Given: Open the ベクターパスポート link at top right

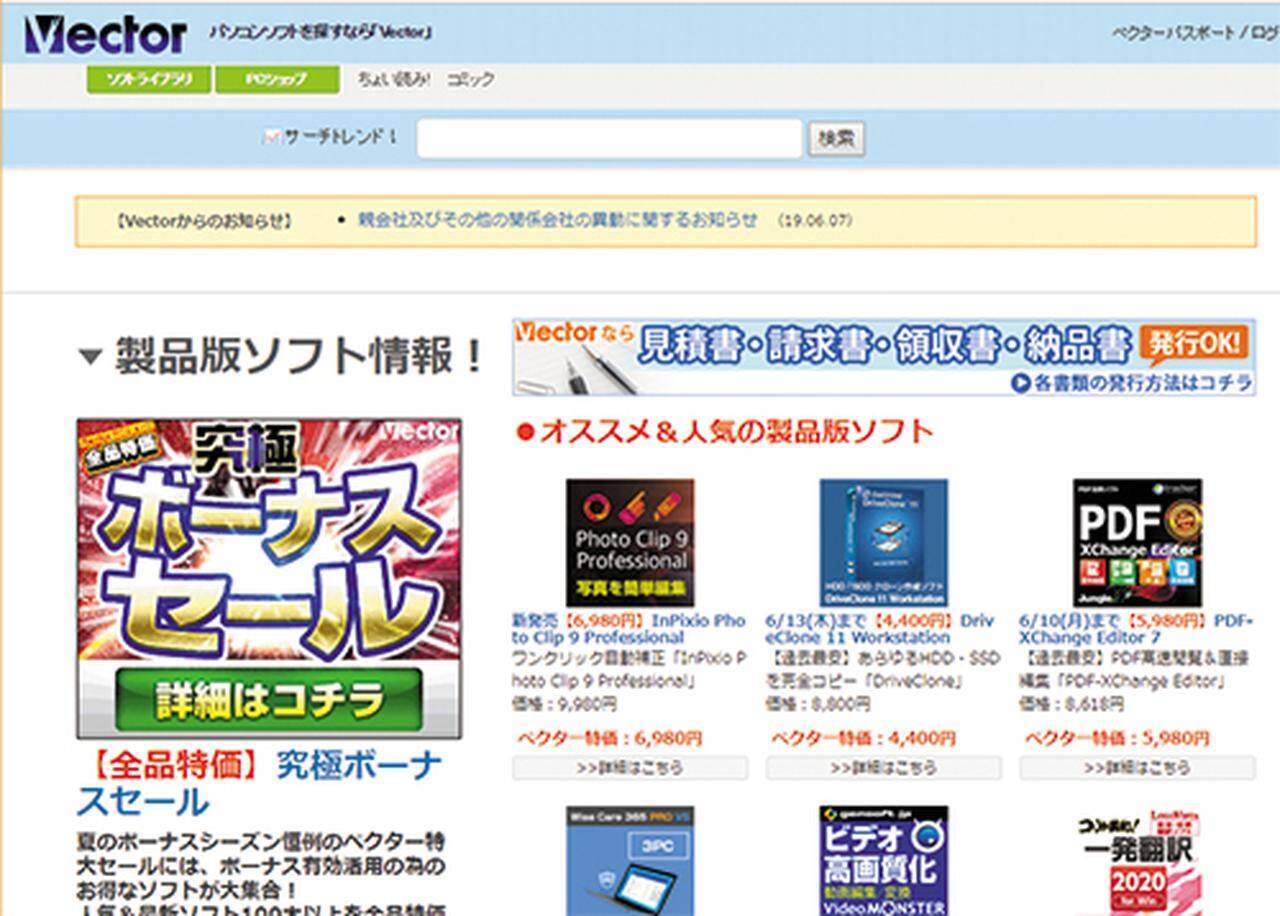Looking at the screenshot, I should point(1172,33).
